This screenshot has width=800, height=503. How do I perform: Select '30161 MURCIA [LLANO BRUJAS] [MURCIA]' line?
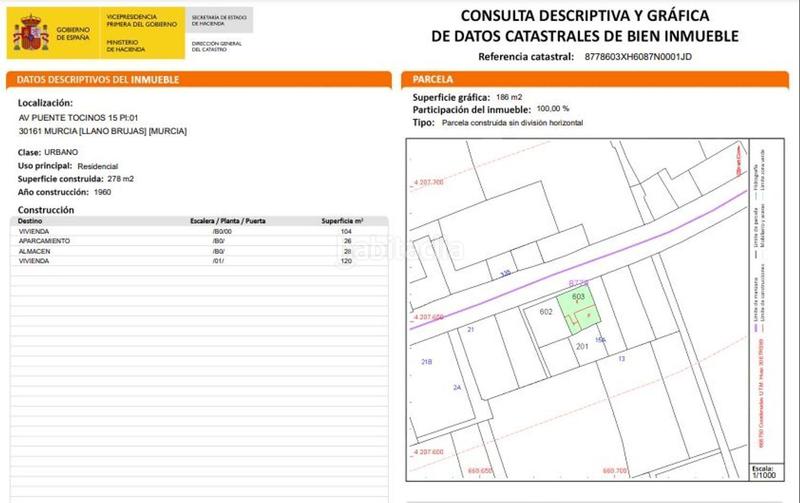[103, 131]
